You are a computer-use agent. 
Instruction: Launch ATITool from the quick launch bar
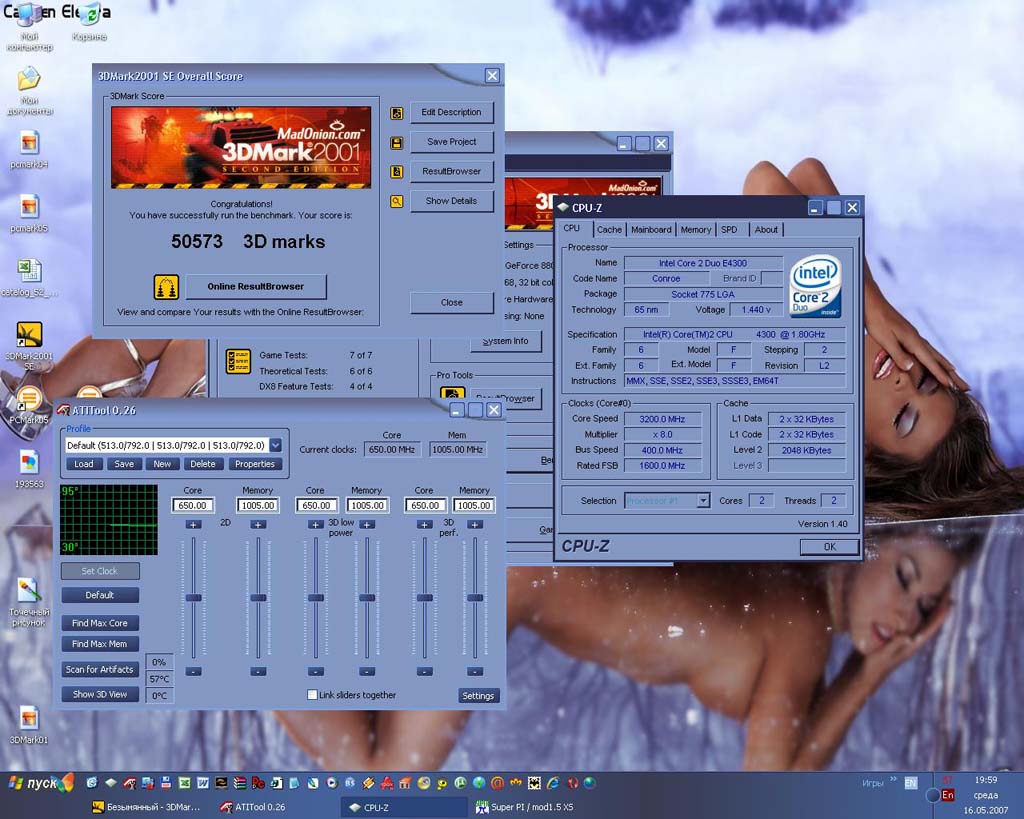click(x=129, y=782)
